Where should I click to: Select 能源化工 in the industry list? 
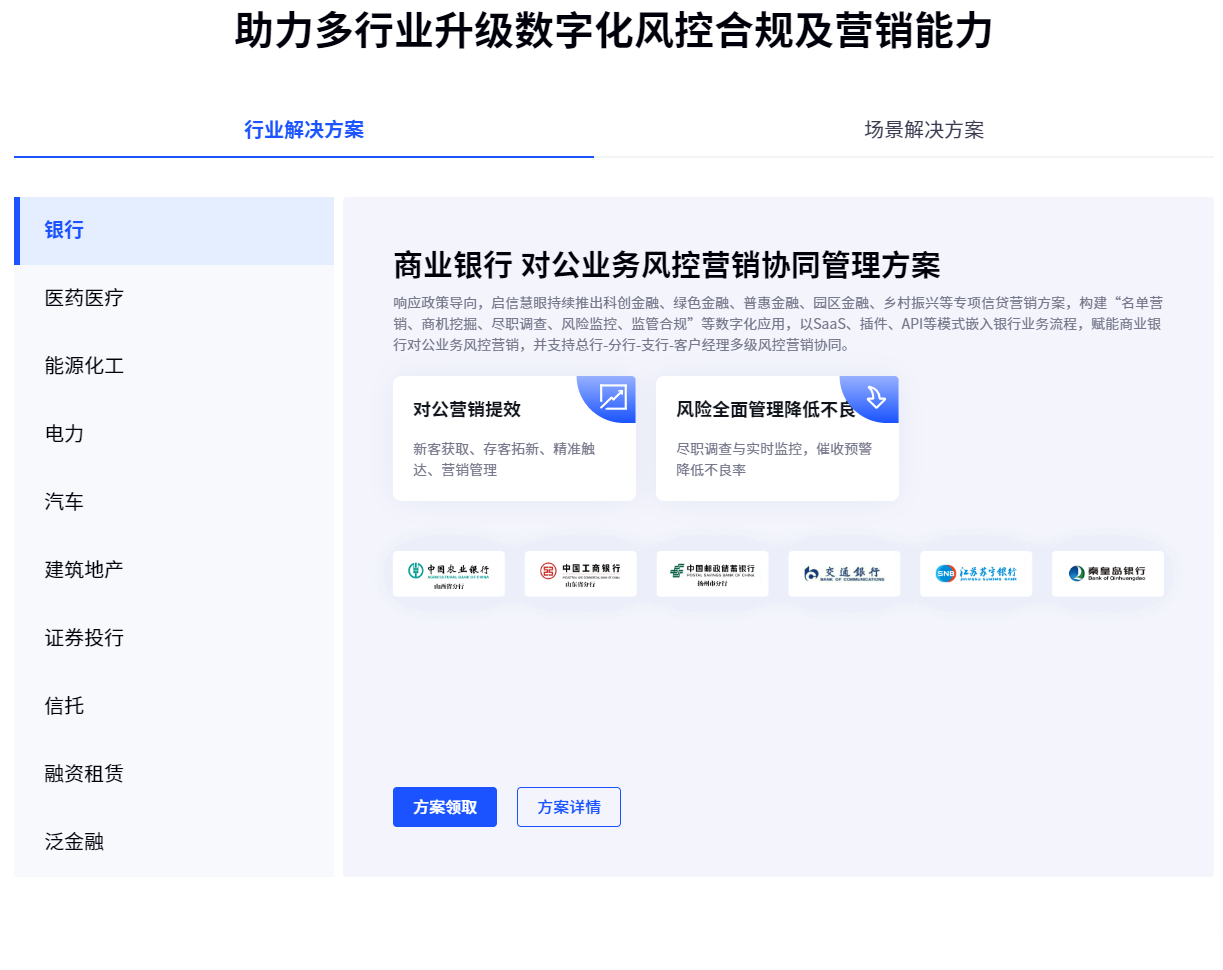(174, 367)
